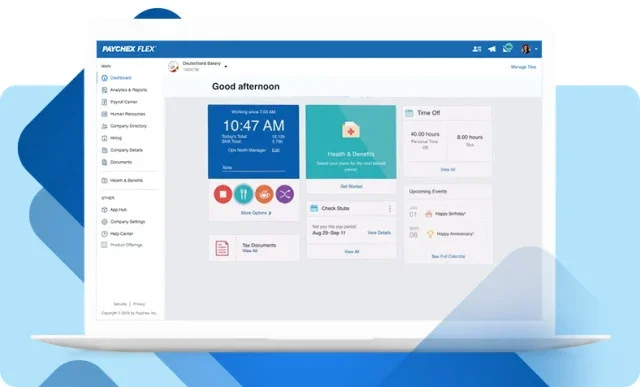Expand the user account dropdown arrow
The width and height of the screenshot is (640, 387).
[x=536, y=49]
